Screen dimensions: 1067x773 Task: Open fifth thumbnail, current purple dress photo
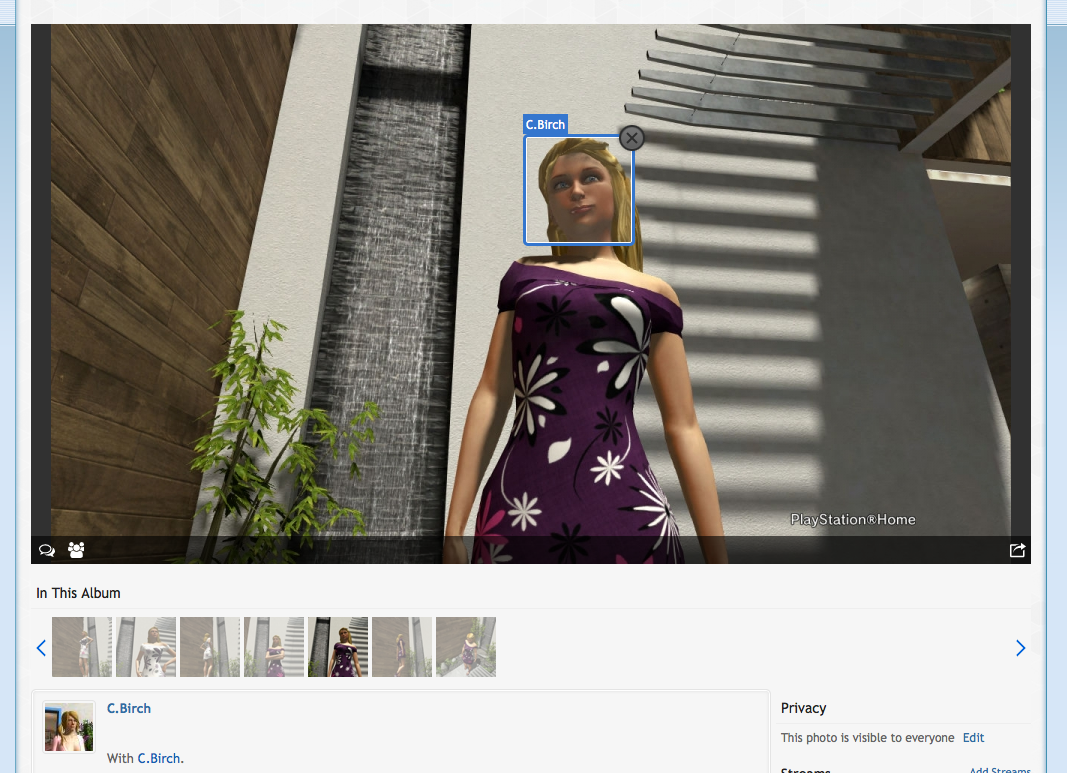click(338, 647)
